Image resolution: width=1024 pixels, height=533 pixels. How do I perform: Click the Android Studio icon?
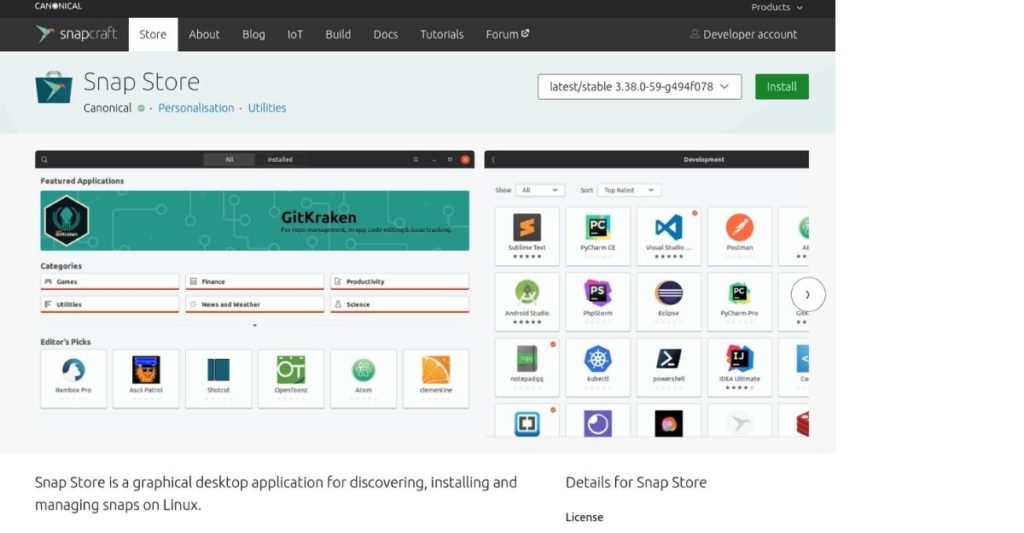(527, 293)
